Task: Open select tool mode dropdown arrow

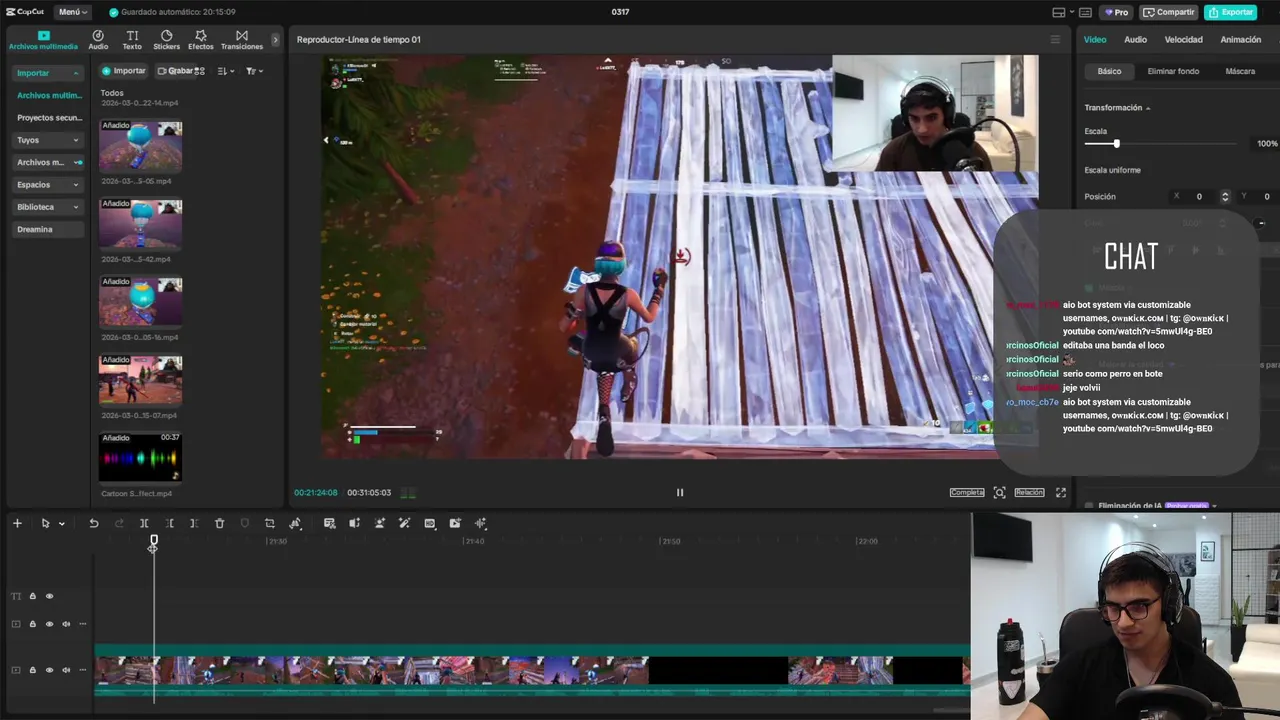Action: coord(61,523)
